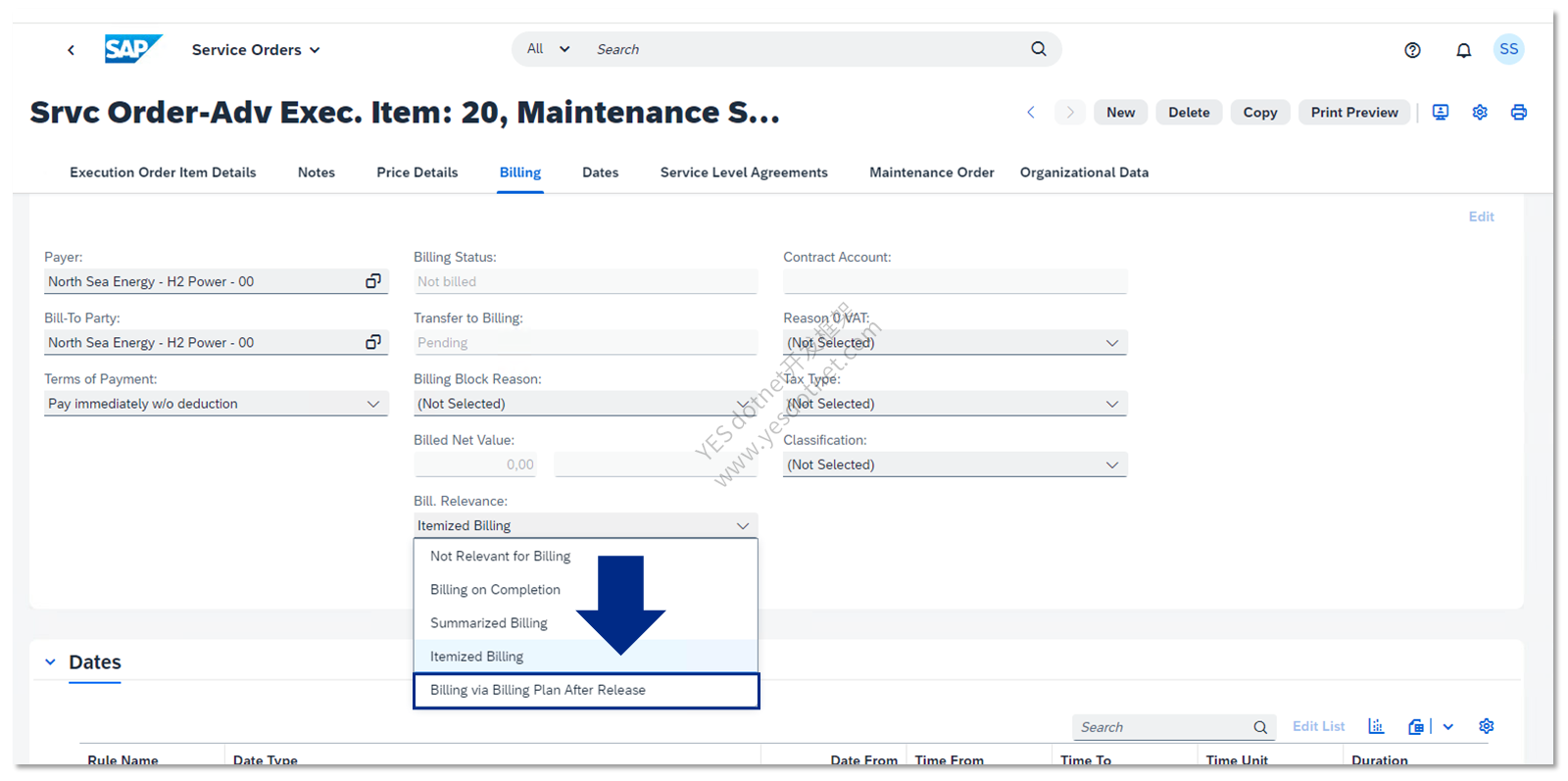Viewport: 1568px width, 781px height.
Task: Open the notifications bell
Action: (x=1463, y=50)
